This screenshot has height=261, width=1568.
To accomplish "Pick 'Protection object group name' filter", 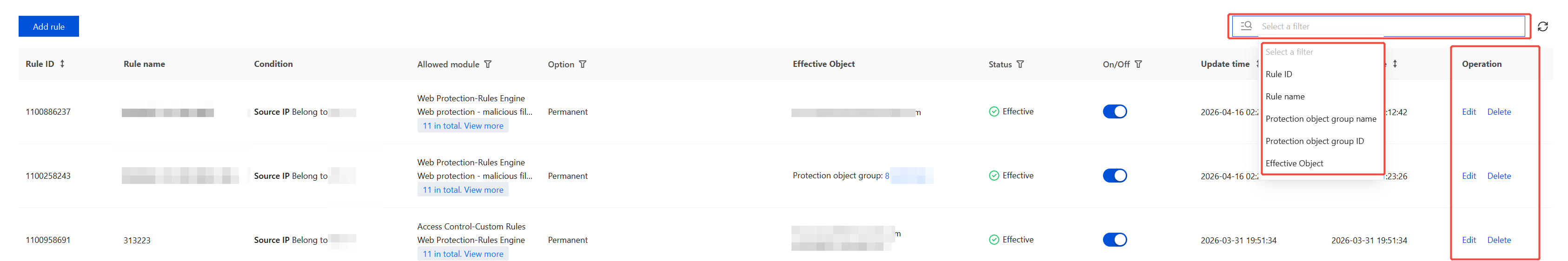I will coord(1320,119).
